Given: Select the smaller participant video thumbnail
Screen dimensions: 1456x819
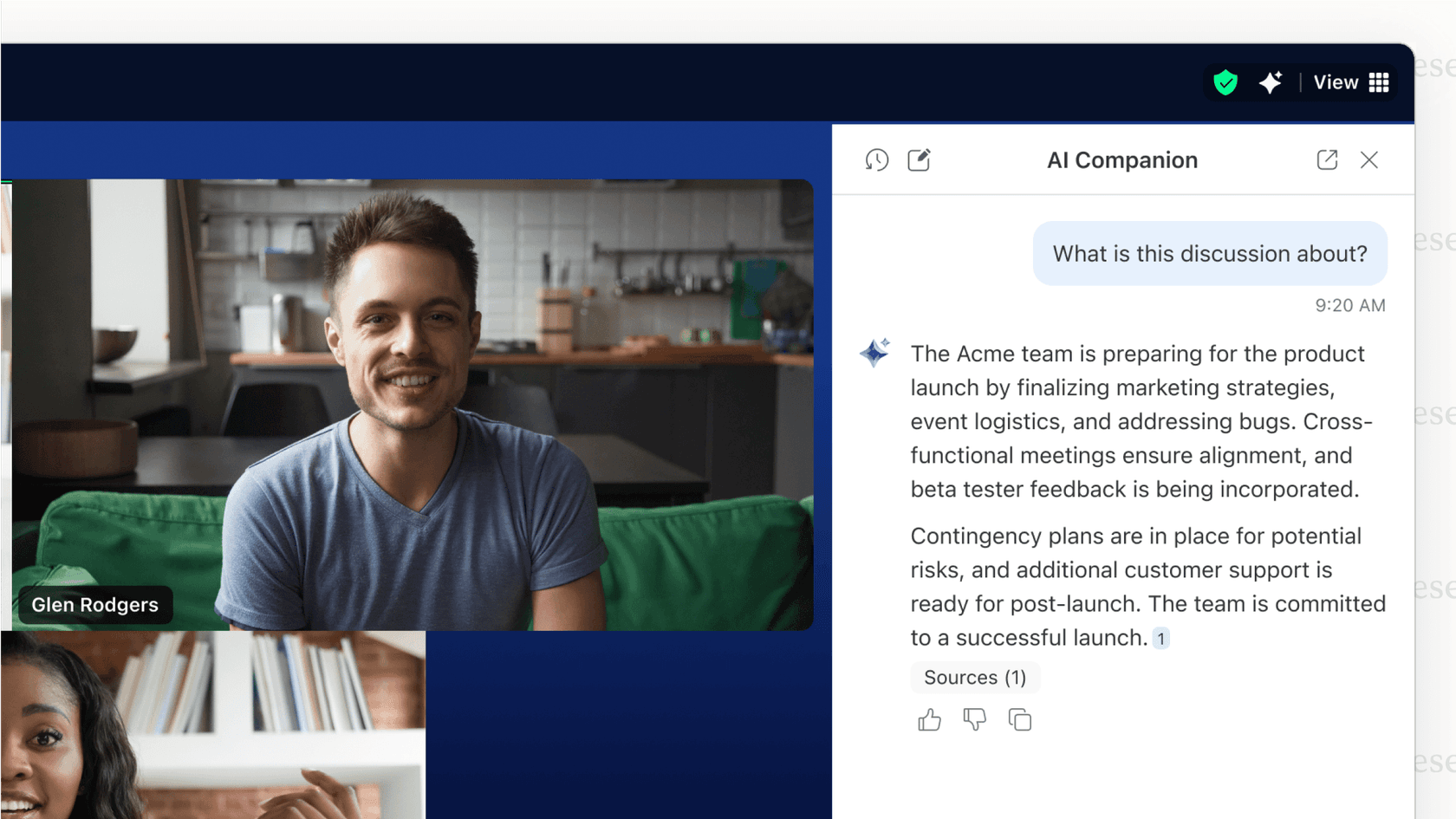Looking at the screenshot, I should [212, 726].
